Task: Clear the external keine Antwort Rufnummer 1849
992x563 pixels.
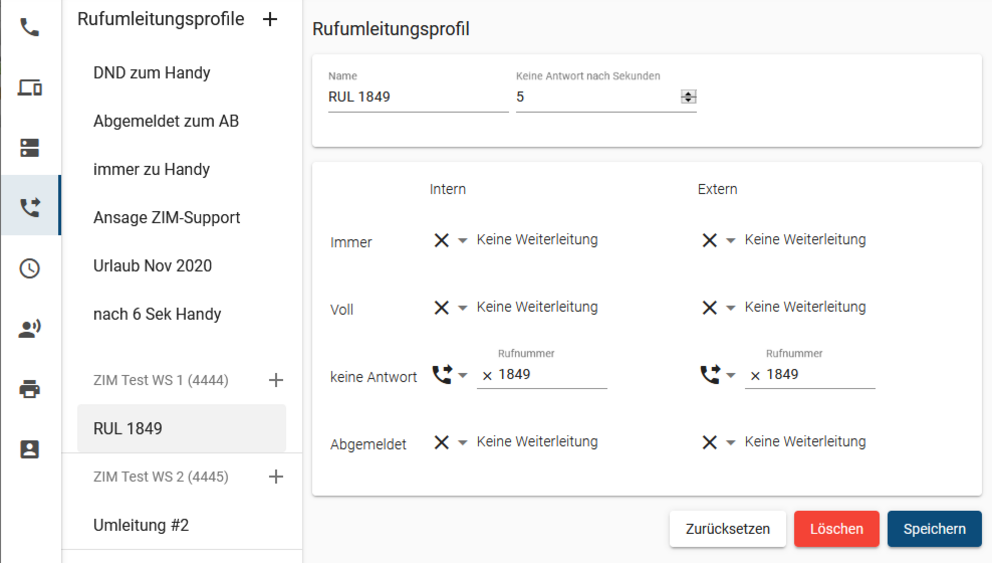Action: [x=755, y=376]
